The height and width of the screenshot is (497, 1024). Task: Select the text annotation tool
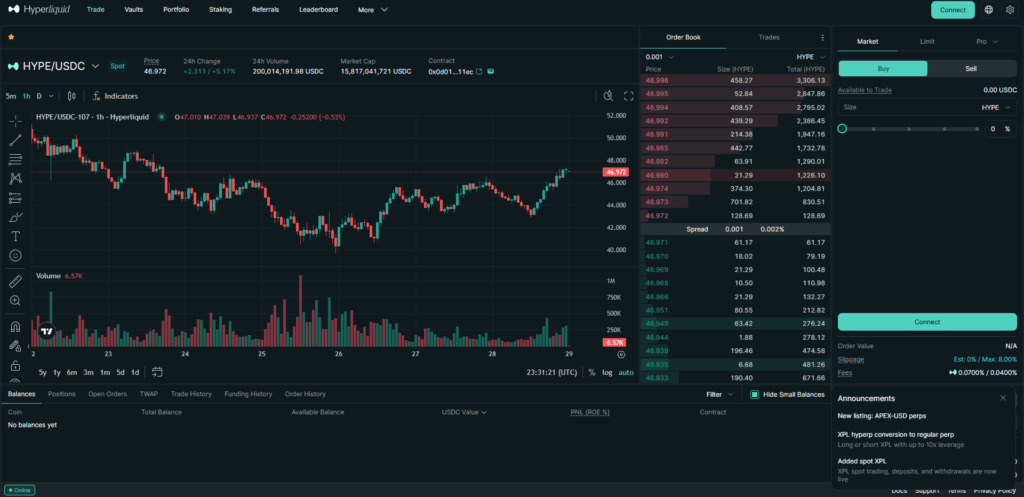16,236
